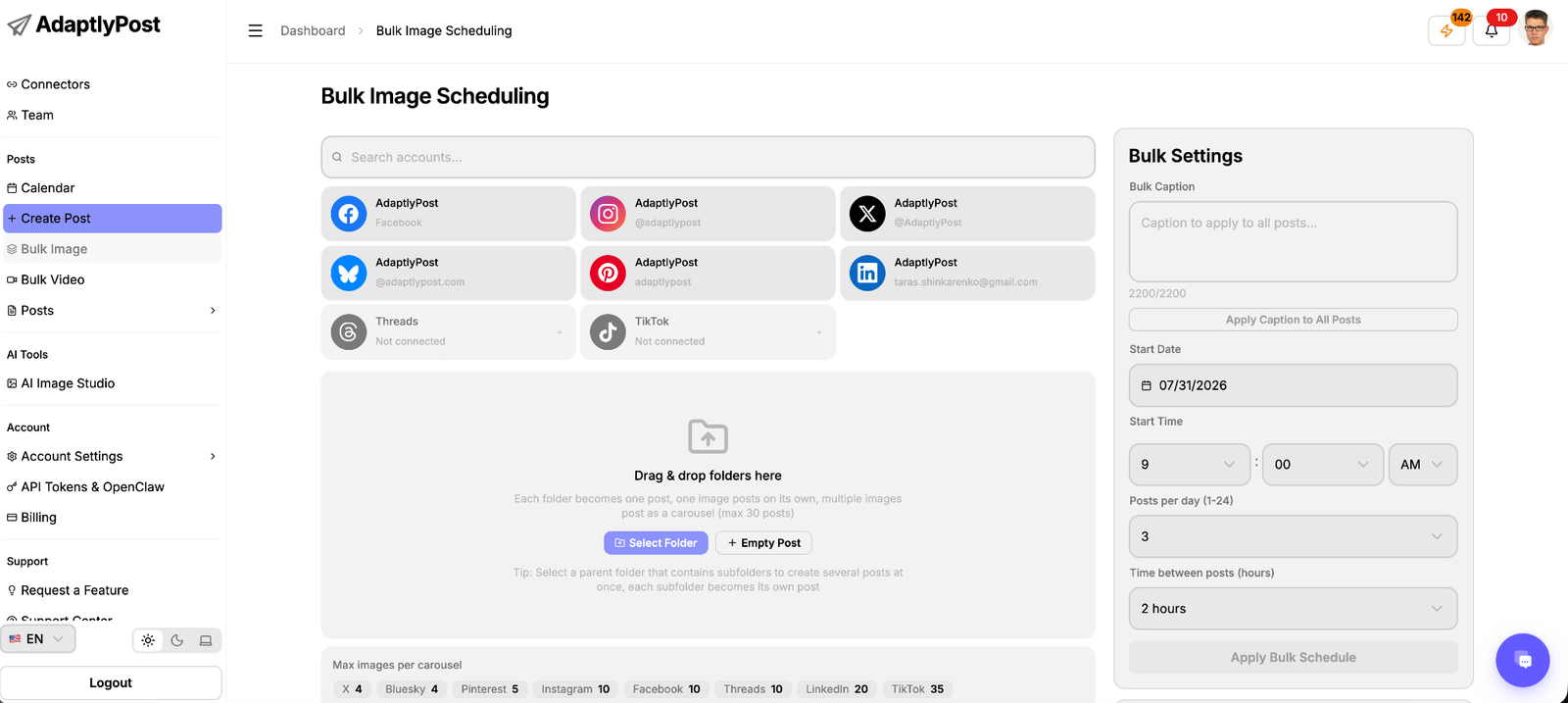
Task: Click the TikTok not connected icon
Action: 608,332
